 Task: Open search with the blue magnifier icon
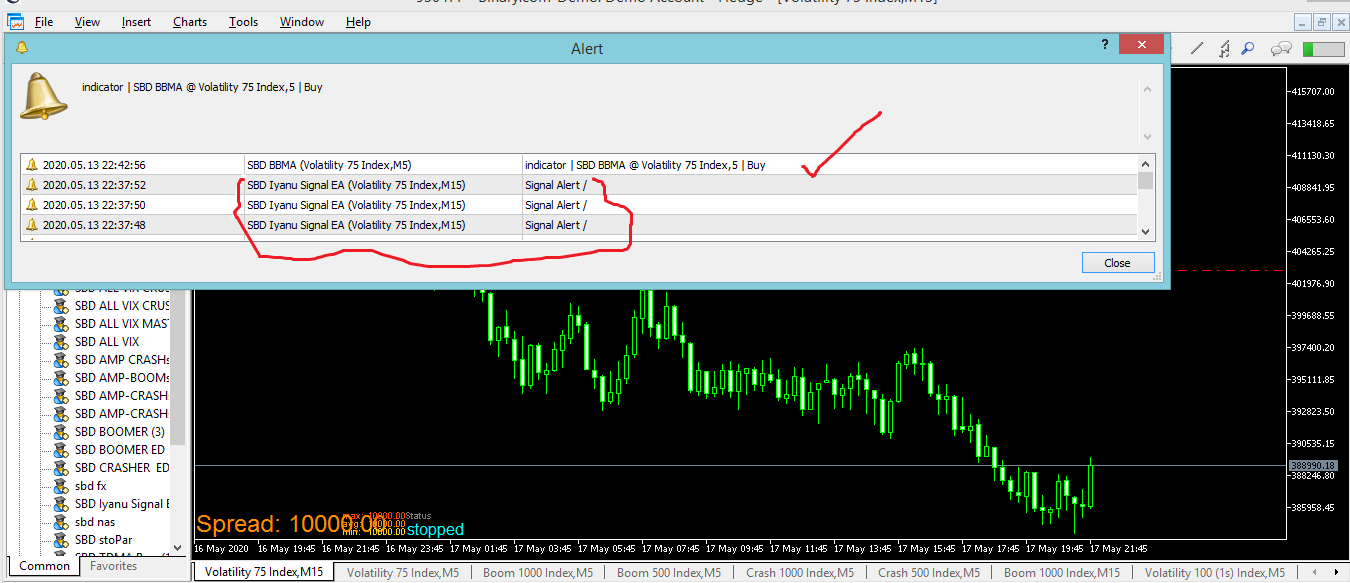(1248, 48)
